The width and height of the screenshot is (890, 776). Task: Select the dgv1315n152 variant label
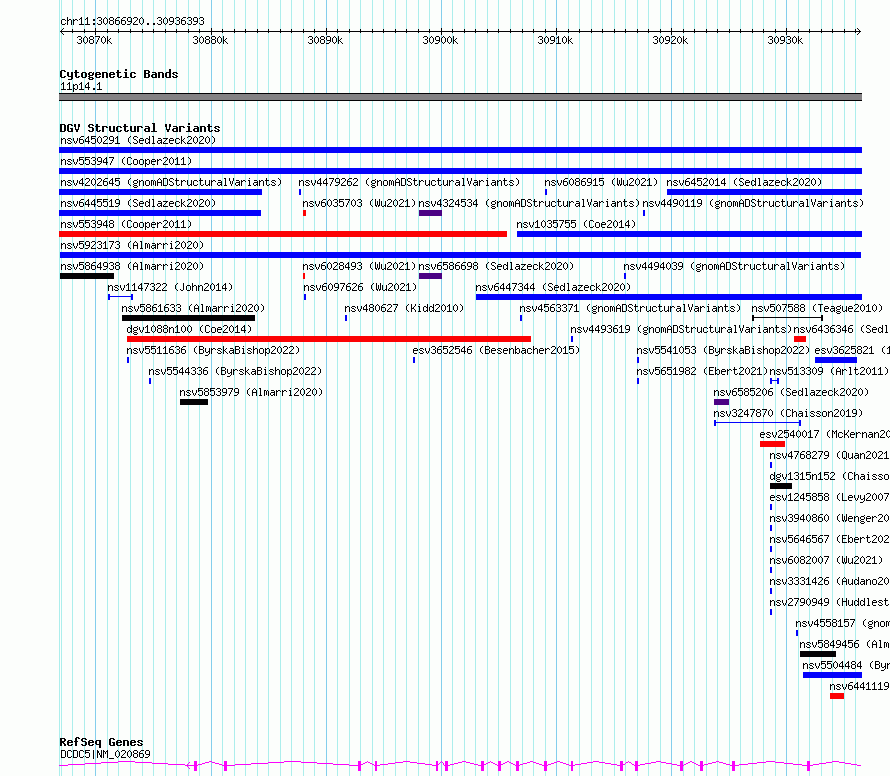pyautogui.click(x=829, y=476)
